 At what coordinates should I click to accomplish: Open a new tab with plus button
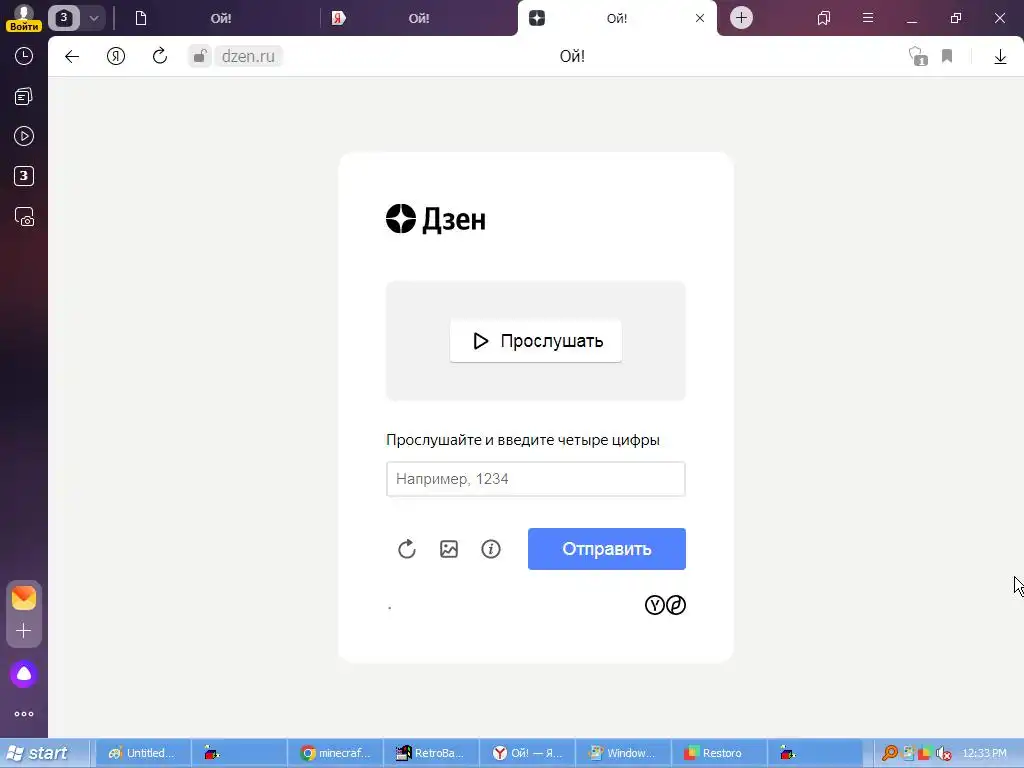[x=741, y=18]
